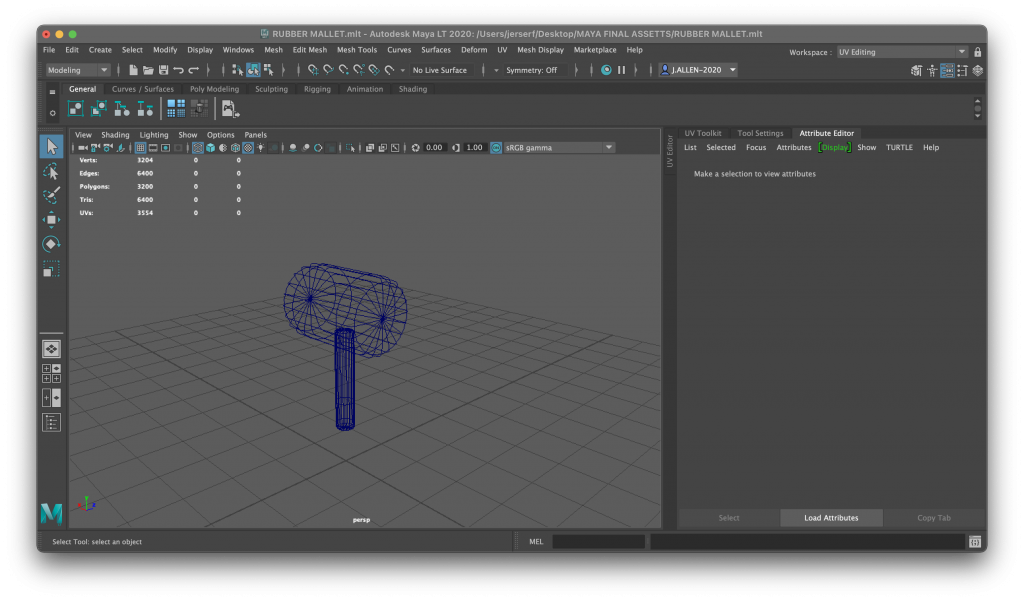This screenshot has height=601, width=1024.
Task: Expand the Workspace UV Editing dropdown
Action: [902, 52]
